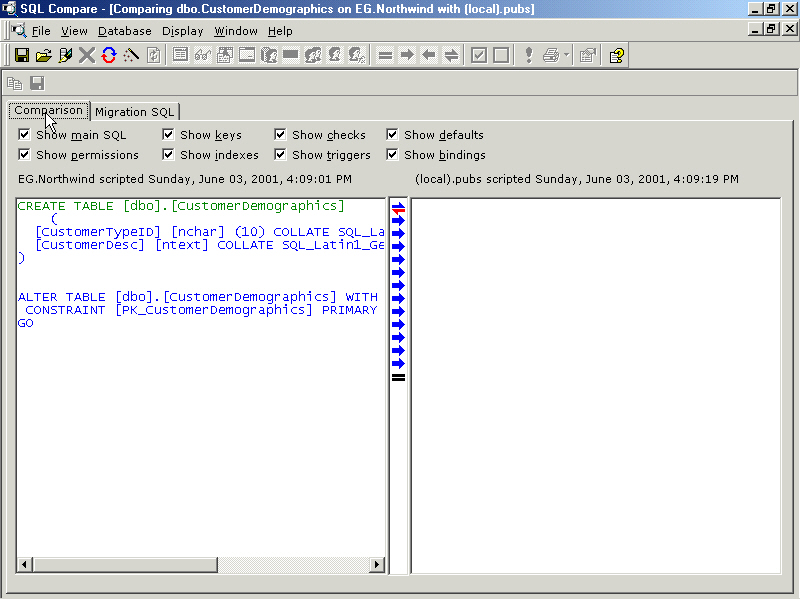The width and height of the screenshot is (800, 600).
Task: Click the eyeglasses view icon
Action: click(x=203, y=55)
